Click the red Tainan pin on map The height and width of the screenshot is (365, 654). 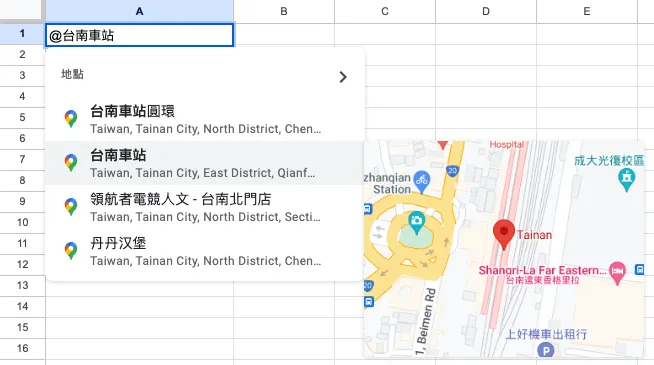pyautogui.click(x=503, y=234)
